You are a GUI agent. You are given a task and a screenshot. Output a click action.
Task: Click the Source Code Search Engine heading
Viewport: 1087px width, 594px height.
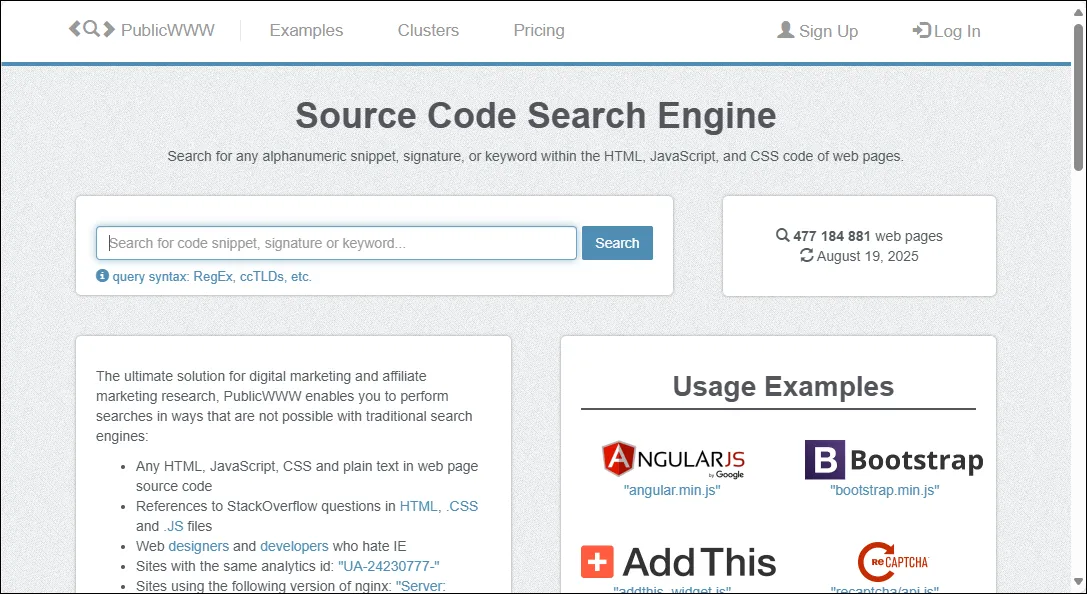(x=536, y=116)
